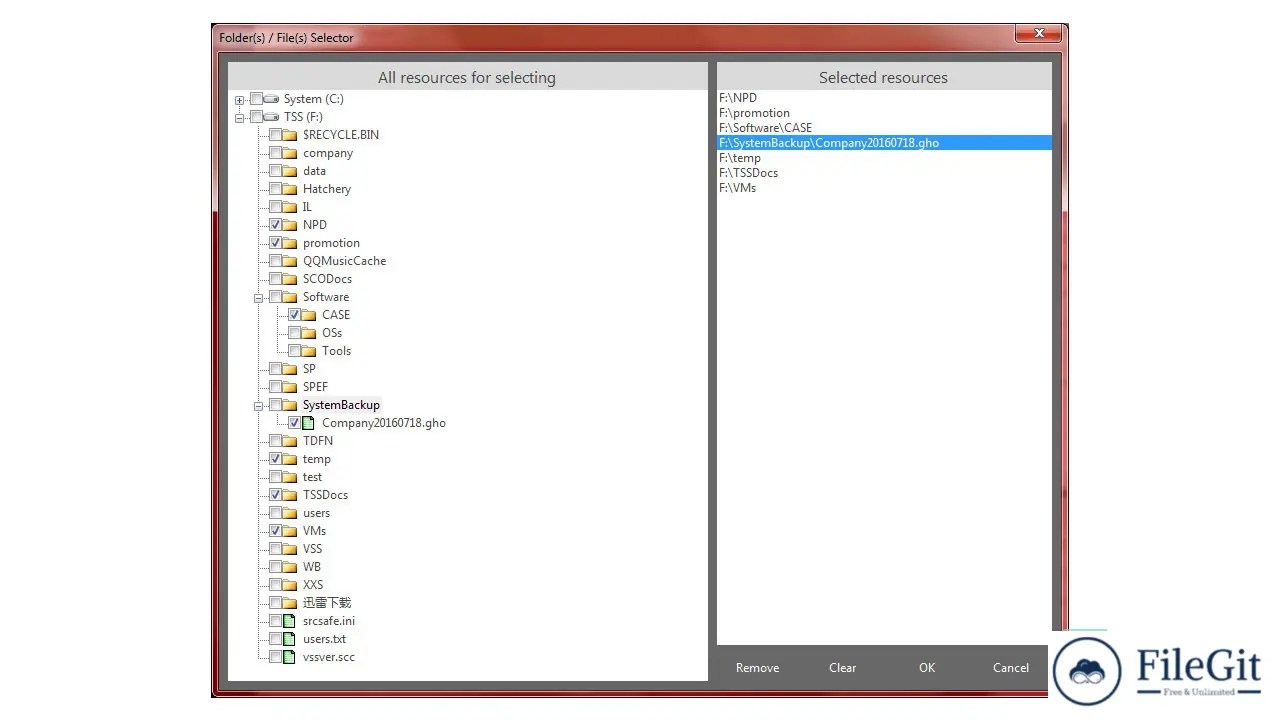This screenshot has width=1280, height=720.
Task: Click the Tools folder icon
Action: click(309, 351)
